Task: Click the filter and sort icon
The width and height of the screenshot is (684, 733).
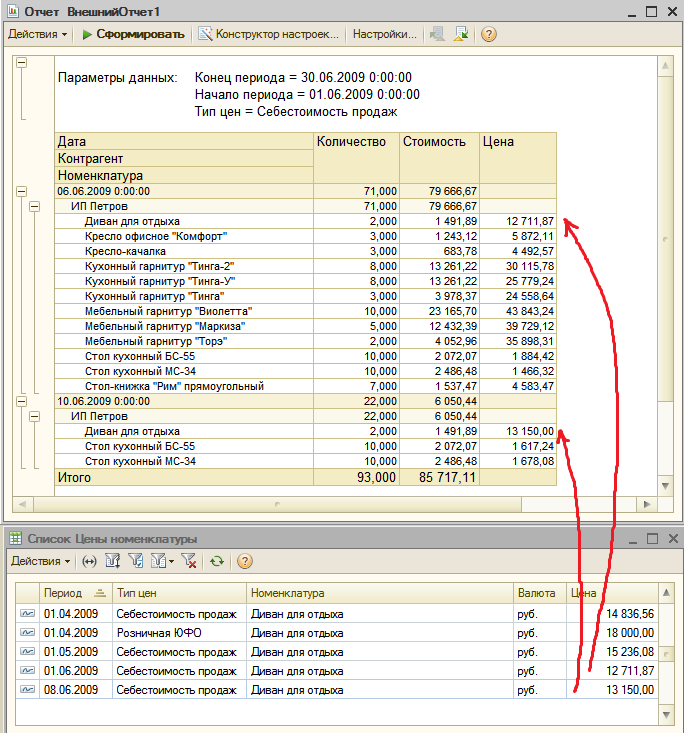Action: (x=113, y=561)
